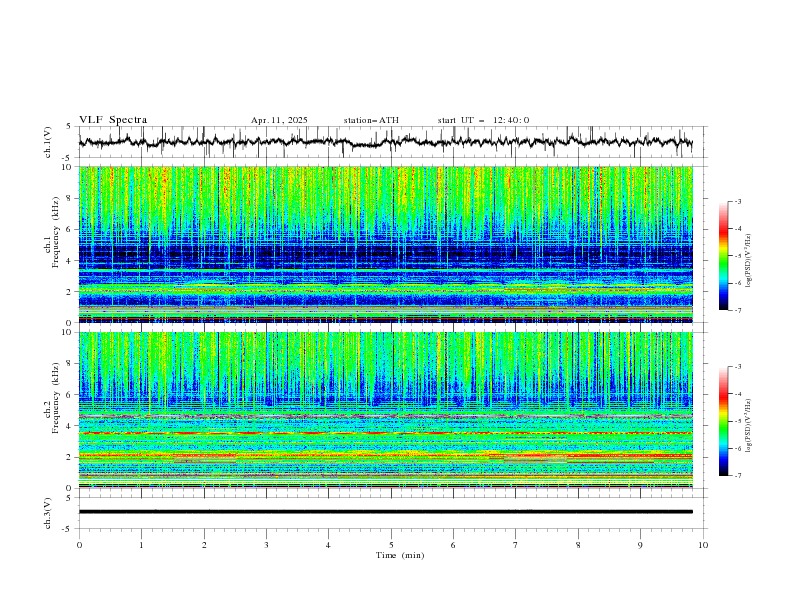Screen dimensions: 792x612
Task: Click the "-5" tick on ch.3(V) axis
Action: point(68,529)
